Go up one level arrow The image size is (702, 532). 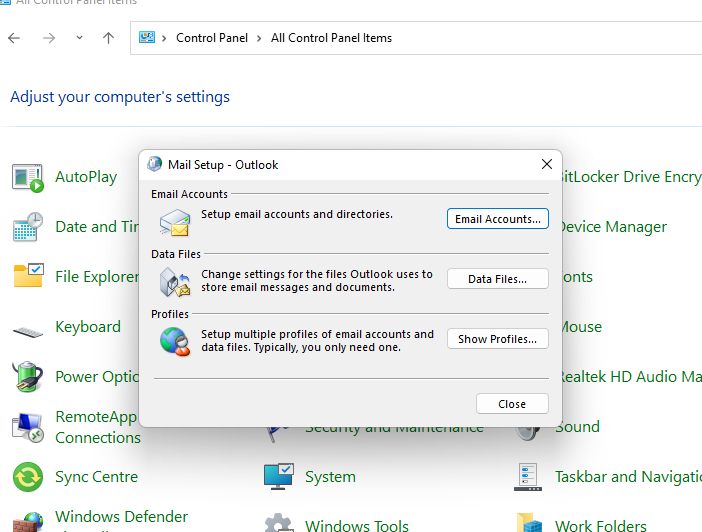click(x=108, y=38)
